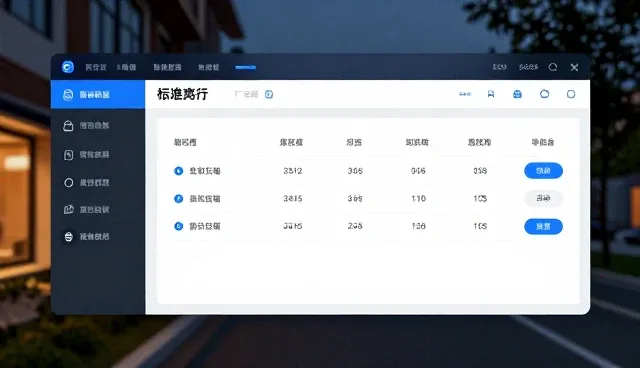640x368 pixels.
Task: Click the link connector icon in the header toolbar
Action: (465, 94)
